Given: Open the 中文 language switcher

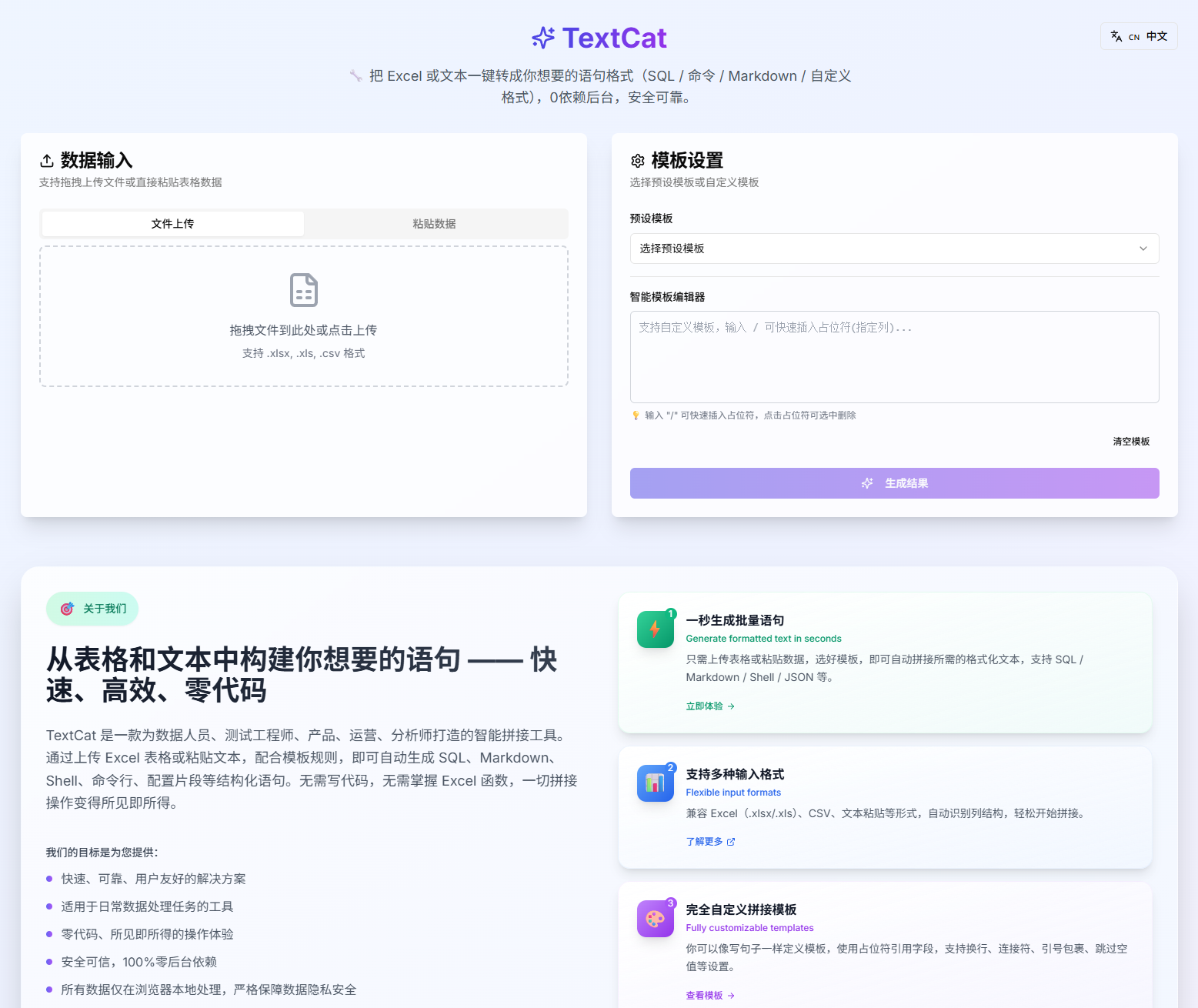Looking at the screenshot, I should (1139, 36).
